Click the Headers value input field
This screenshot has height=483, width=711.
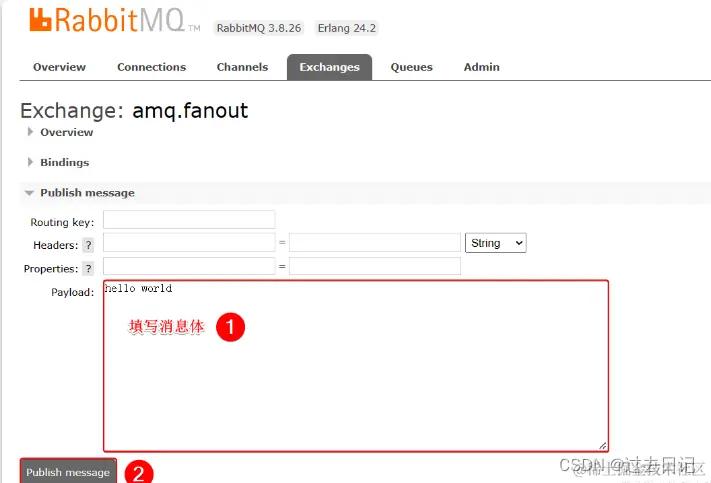(x=375, y=243)
